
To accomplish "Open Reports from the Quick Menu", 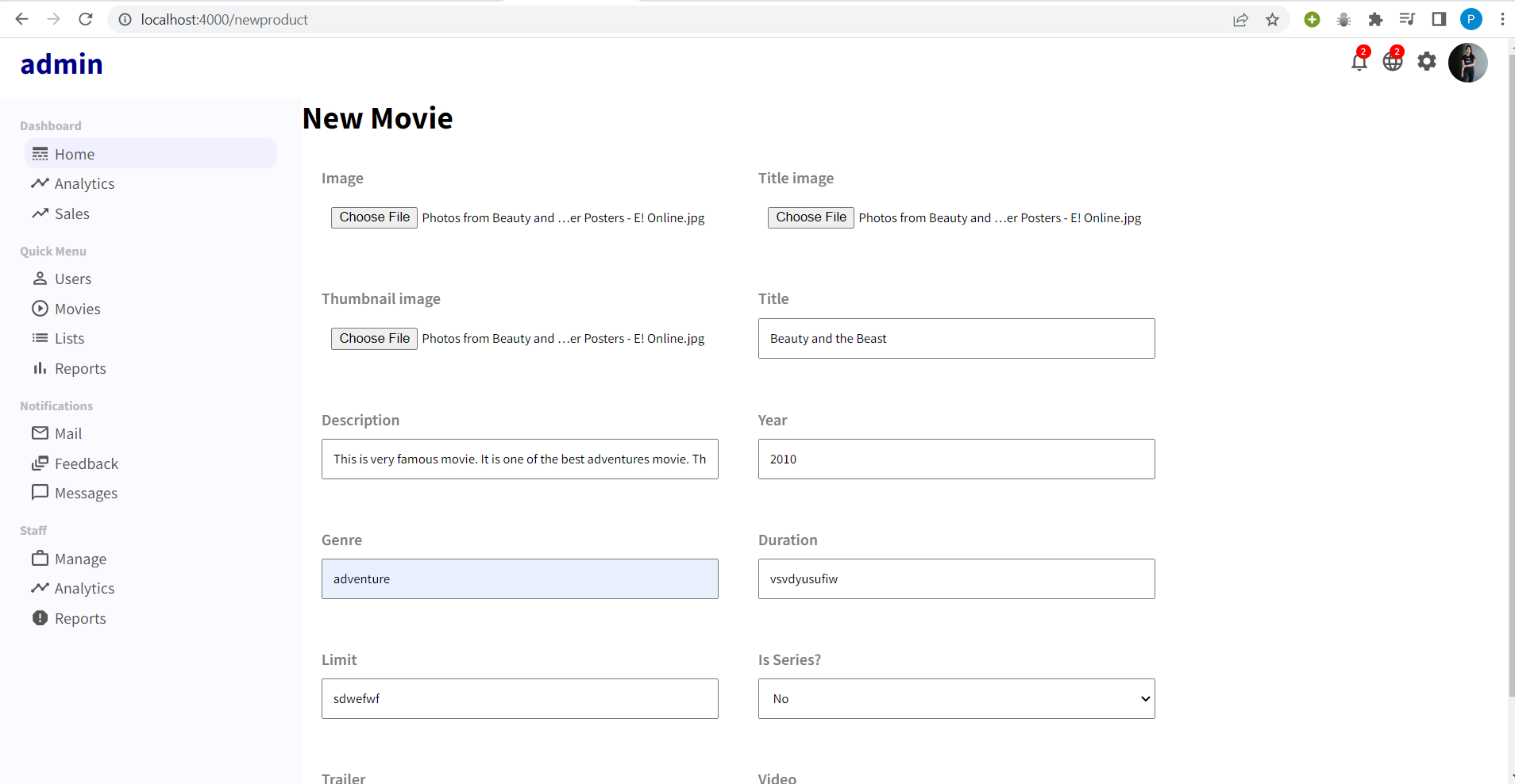I will coord(39,367).
